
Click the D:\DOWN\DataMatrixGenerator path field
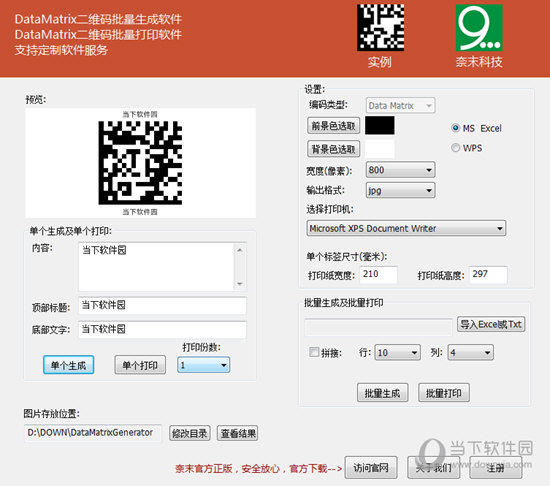click(93, 433)
